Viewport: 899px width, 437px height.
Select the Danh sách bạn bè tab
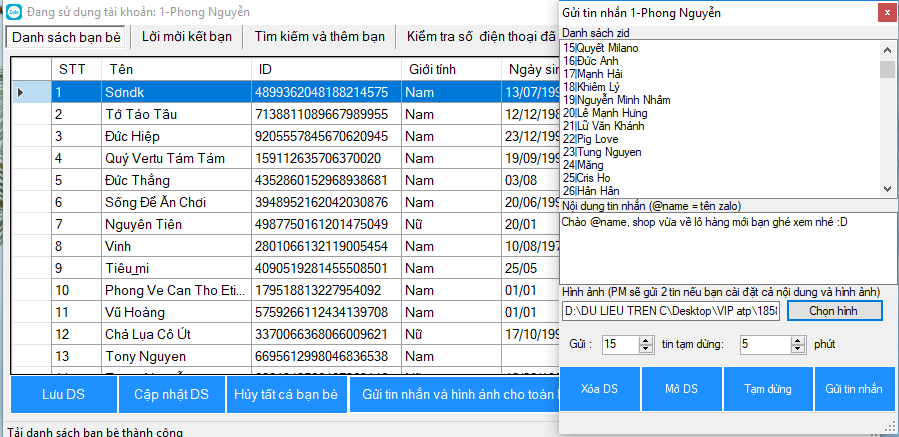[x=67, y=37]
